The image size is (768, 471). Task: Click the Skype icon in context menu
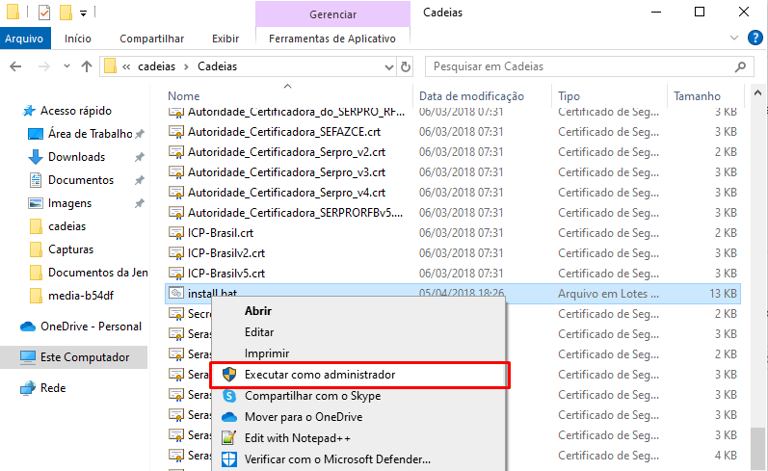[229, 396]
